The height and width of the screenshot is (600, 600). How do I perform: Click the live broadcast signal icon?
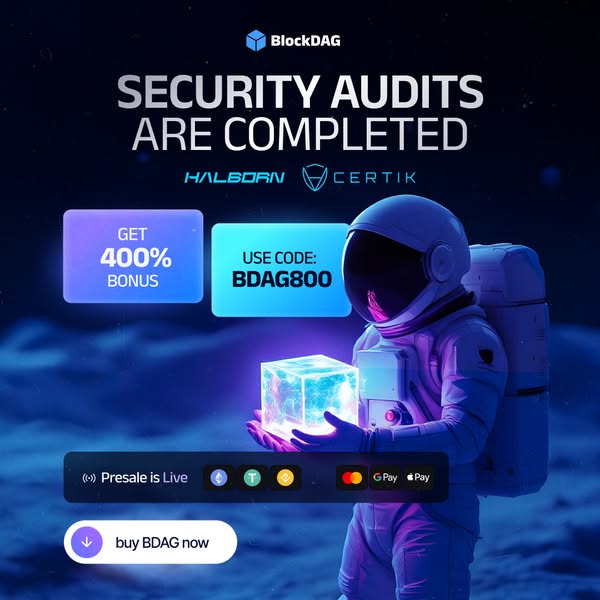point(89,478)
